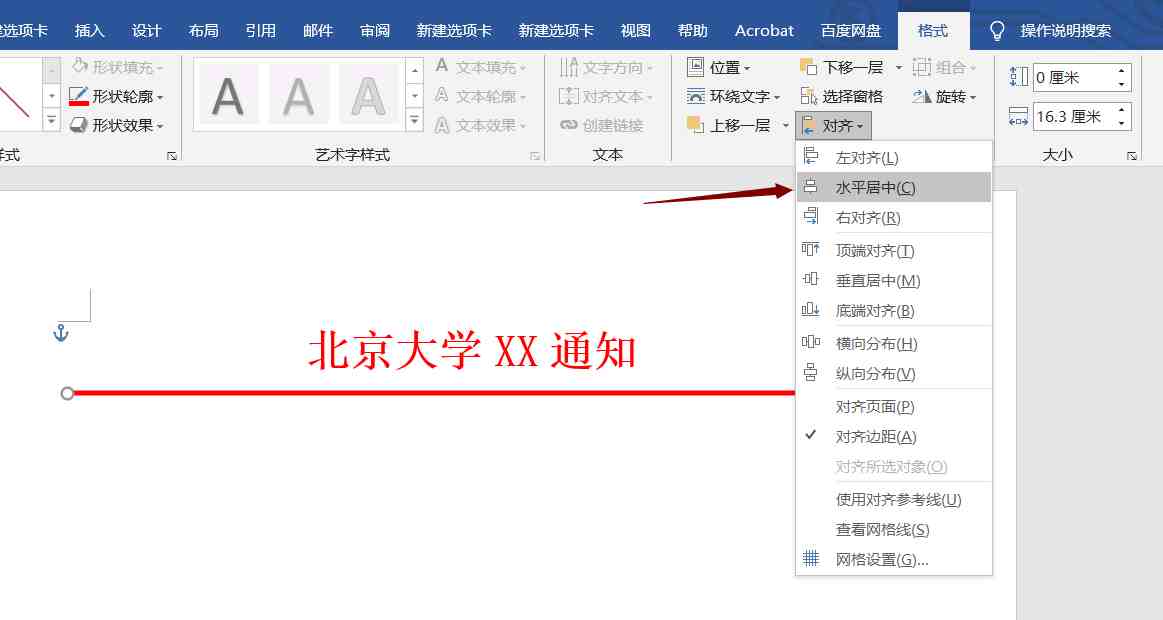This screenshot has height=620, width=1163.
Task: Switch to the Insert (插入) tab
Action: coord(89,30)
